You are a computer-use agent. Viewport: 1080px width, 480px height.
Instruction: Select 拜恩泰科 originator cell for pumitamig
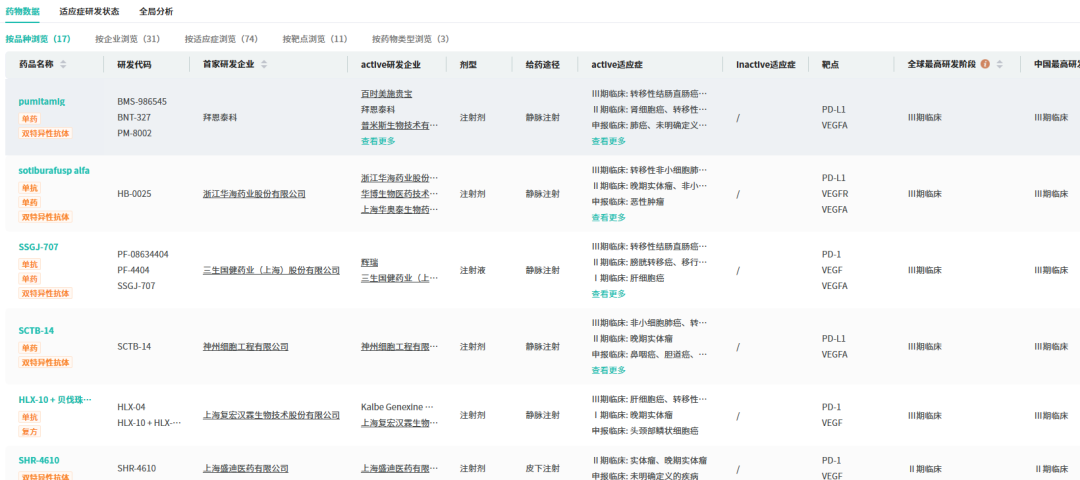point(220,118)
